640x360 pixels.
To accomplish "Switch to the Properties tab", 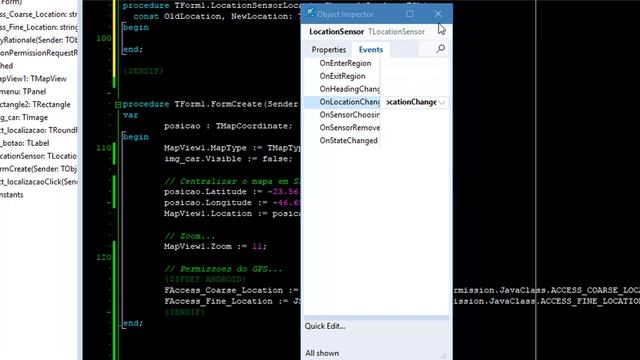I will 329,50.
